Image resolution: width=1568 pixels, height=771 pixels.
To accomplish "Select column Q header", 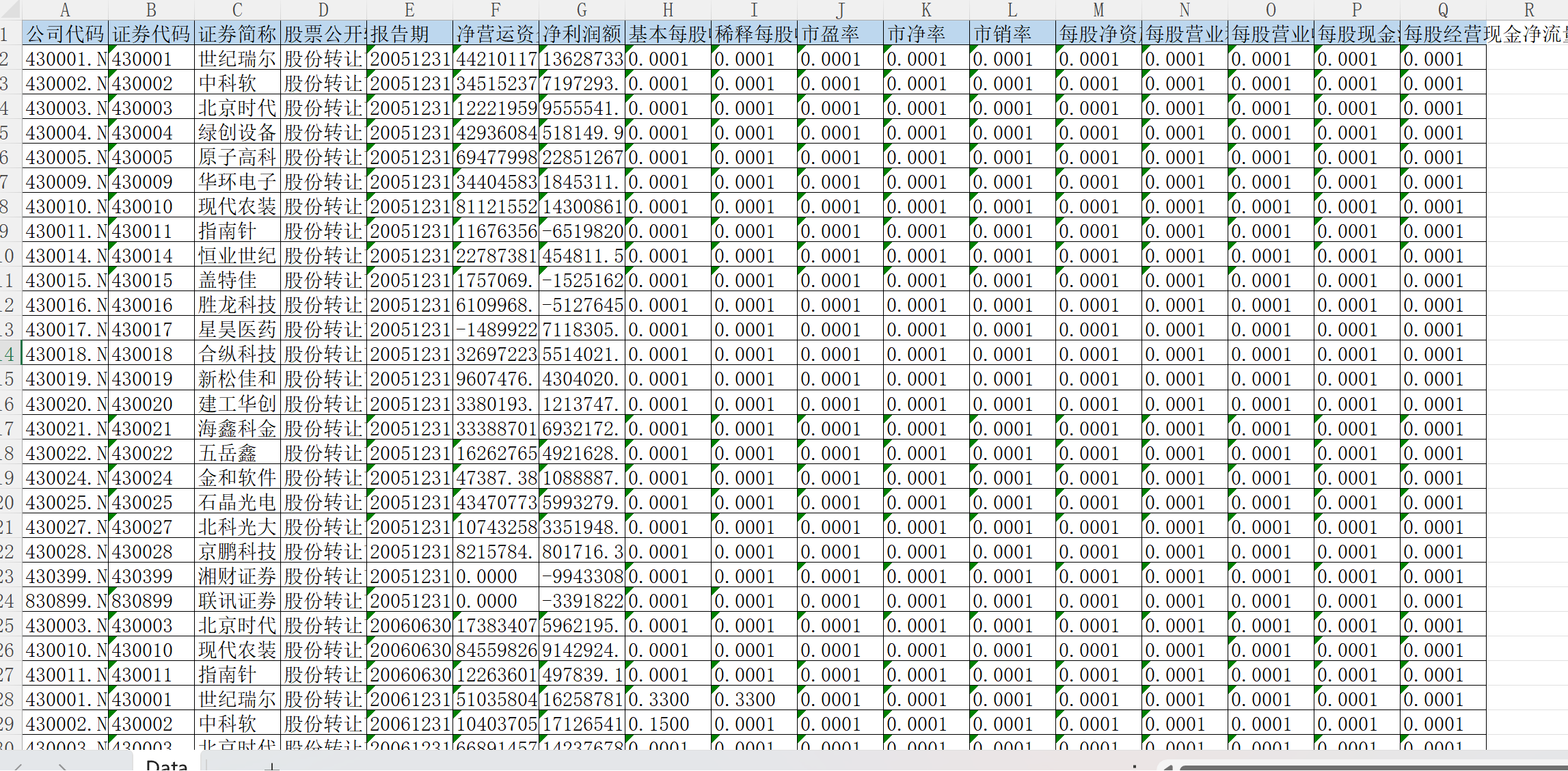I will click(x=1443, y=10).
